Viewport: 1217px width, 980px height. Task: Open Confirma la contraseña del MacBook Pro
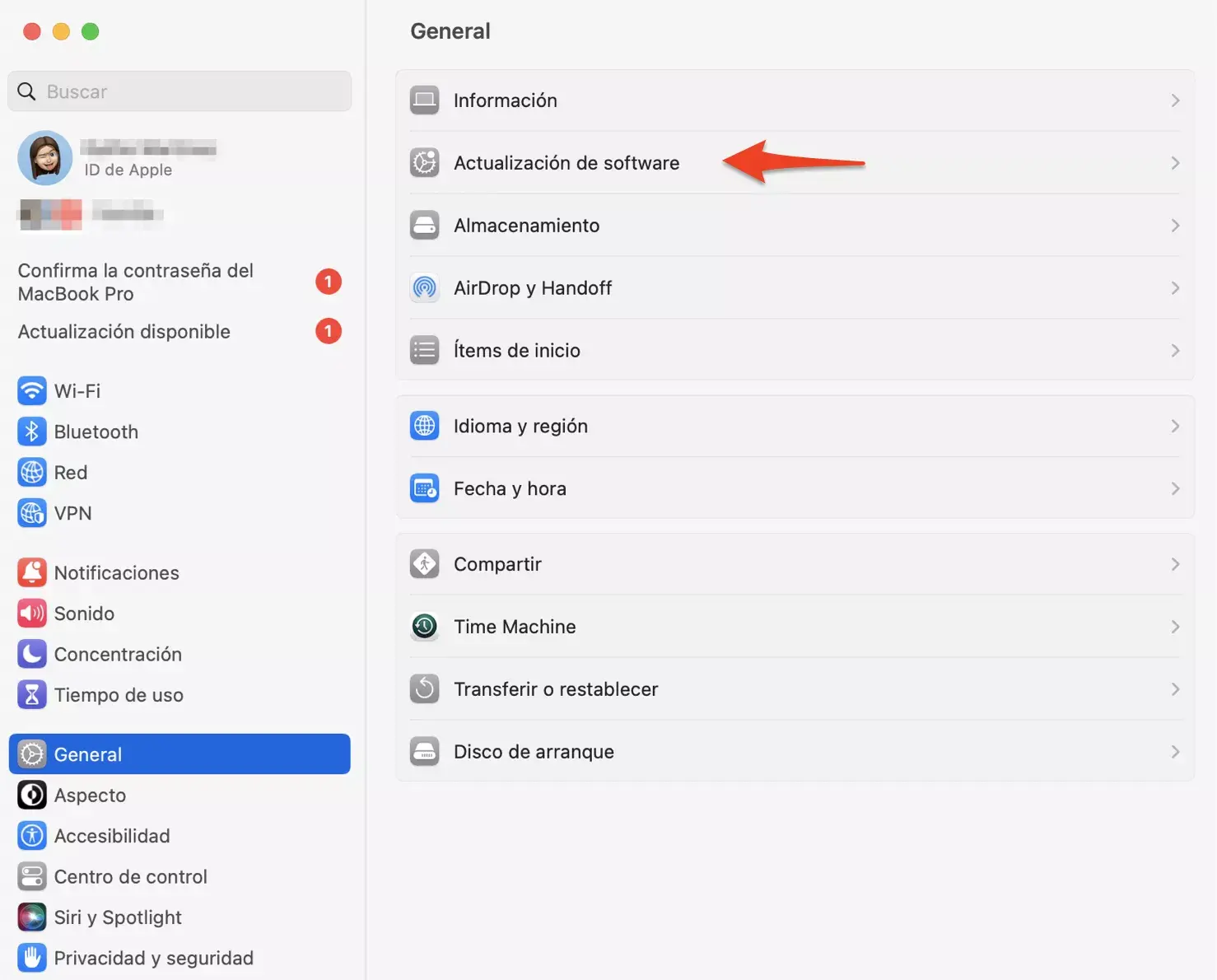136,282
